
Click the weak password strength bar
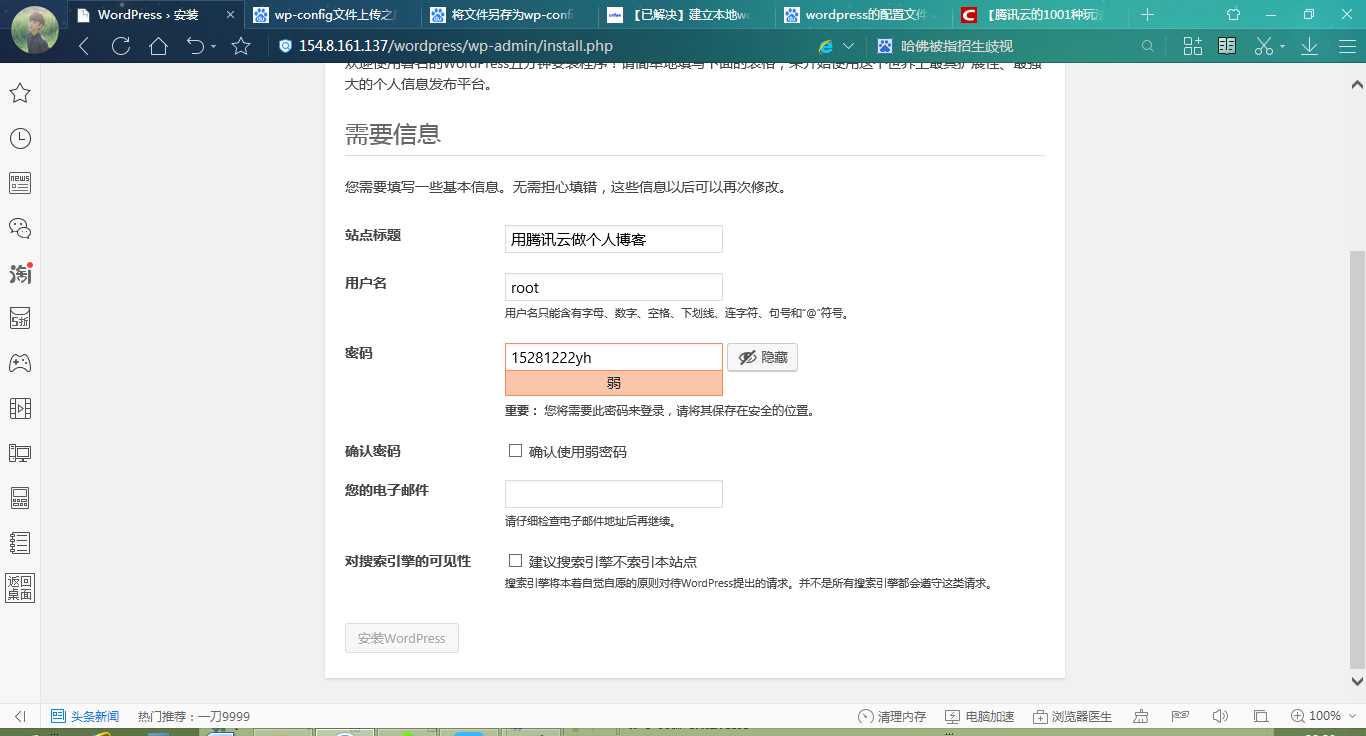(x=614, y=383)
